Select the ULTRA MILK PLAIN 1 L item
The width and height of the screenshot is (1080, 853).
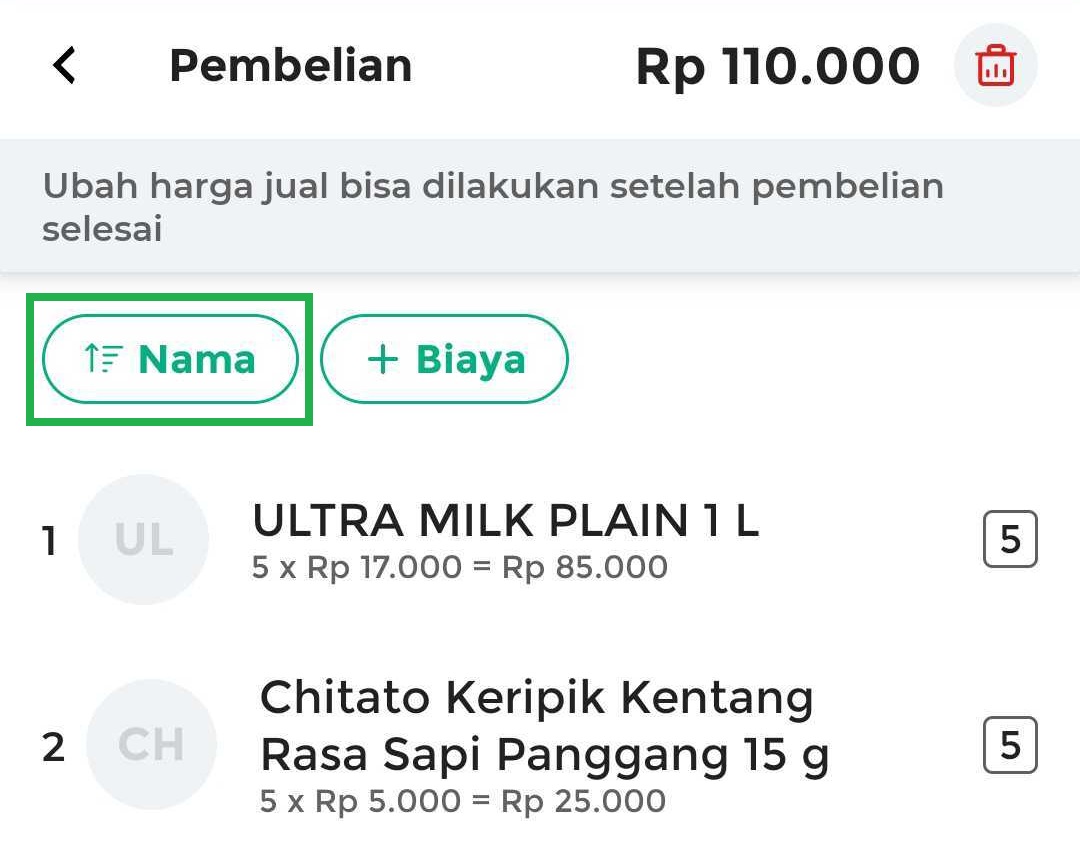tap(505, 521)
